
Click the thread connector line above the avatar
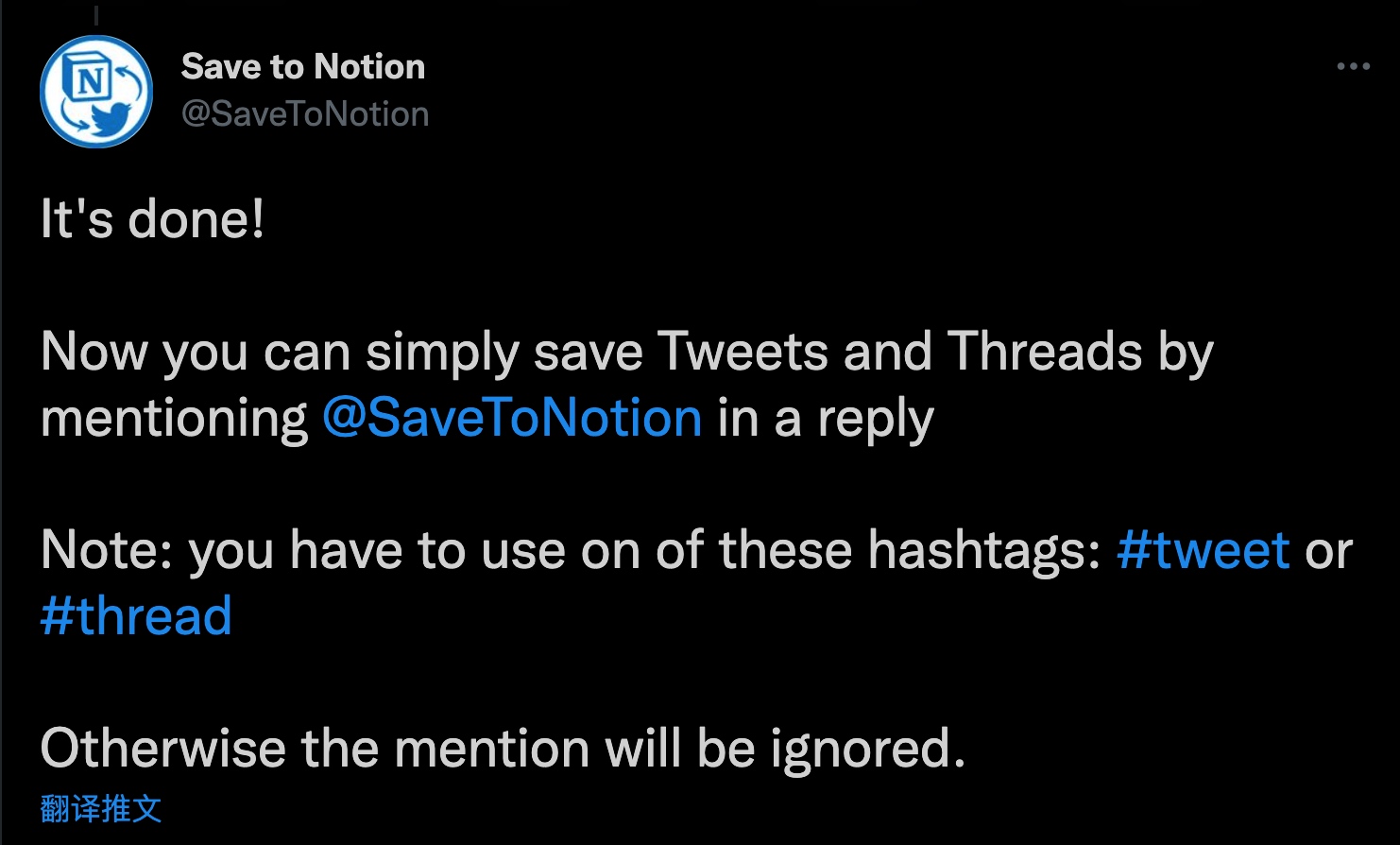click(x=96, y=14)
